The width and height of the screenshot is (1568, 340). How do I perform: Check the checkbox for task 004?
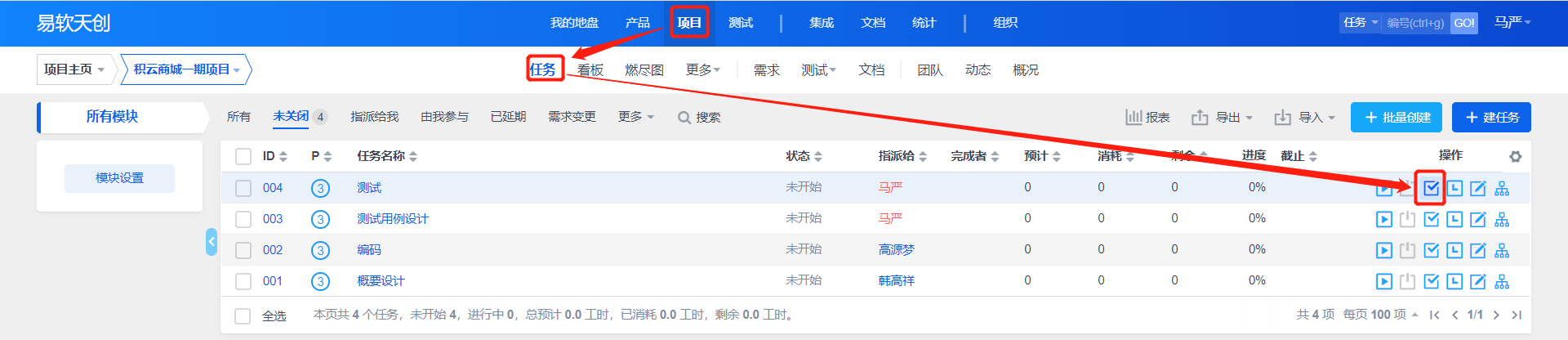click(x=243, y=189)
